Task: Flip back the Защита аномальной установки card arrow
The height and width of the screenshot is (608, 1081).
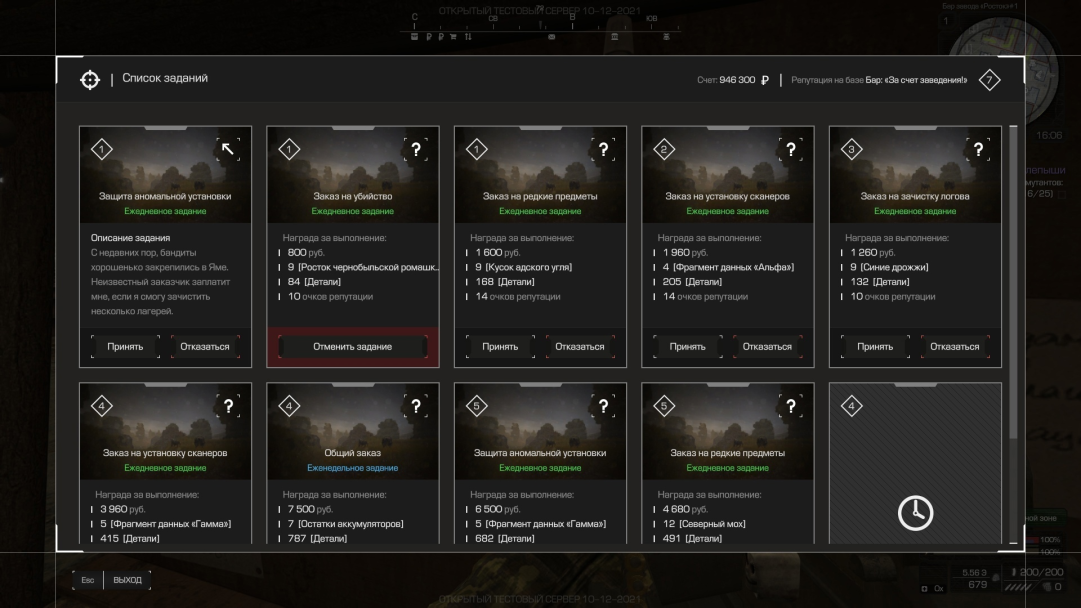Action: tap(228, 149)
